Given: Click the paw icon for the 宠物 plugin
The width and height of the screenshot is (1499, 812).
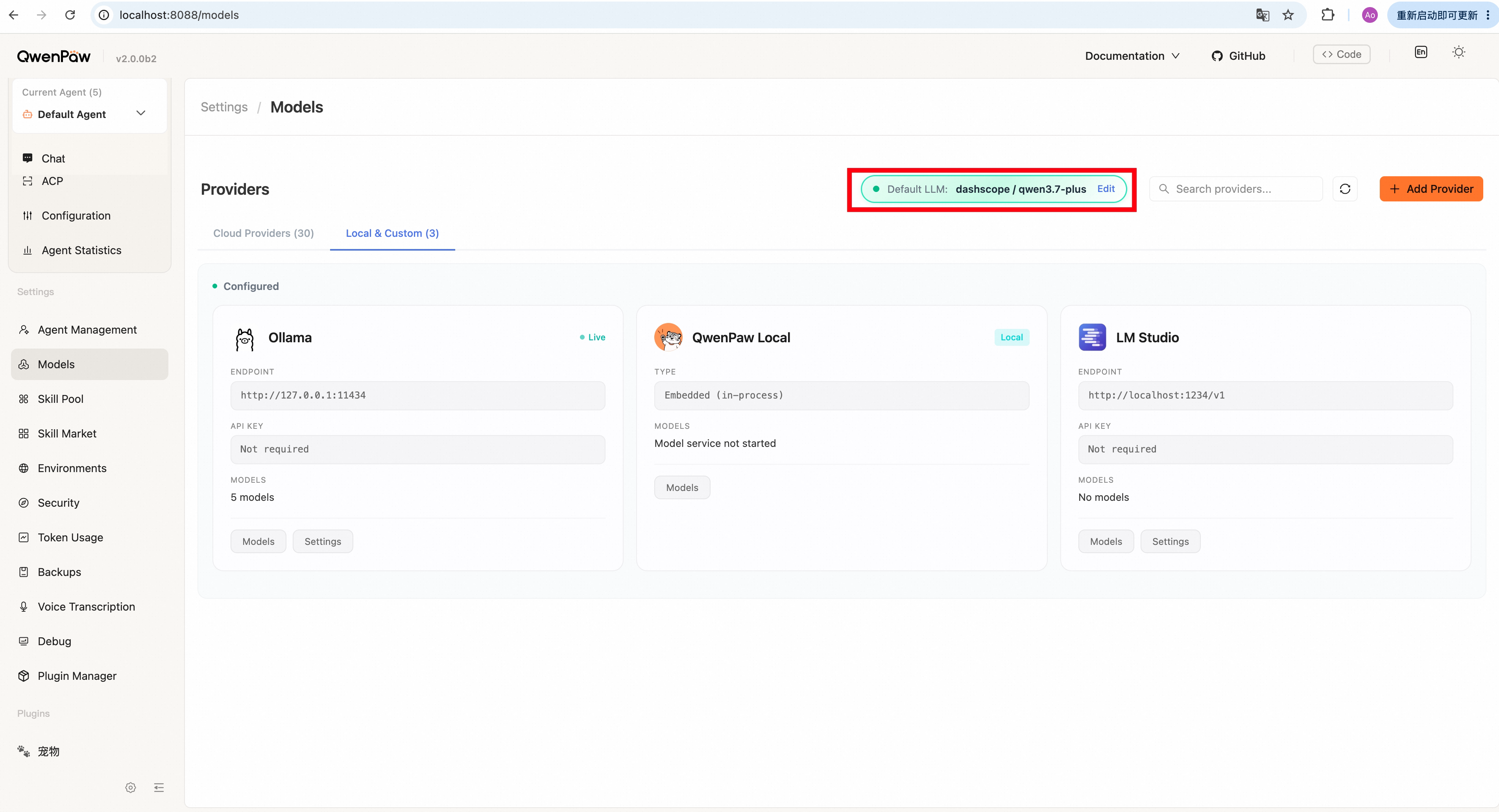Looking at the screenshot, I should coord(24,751).
